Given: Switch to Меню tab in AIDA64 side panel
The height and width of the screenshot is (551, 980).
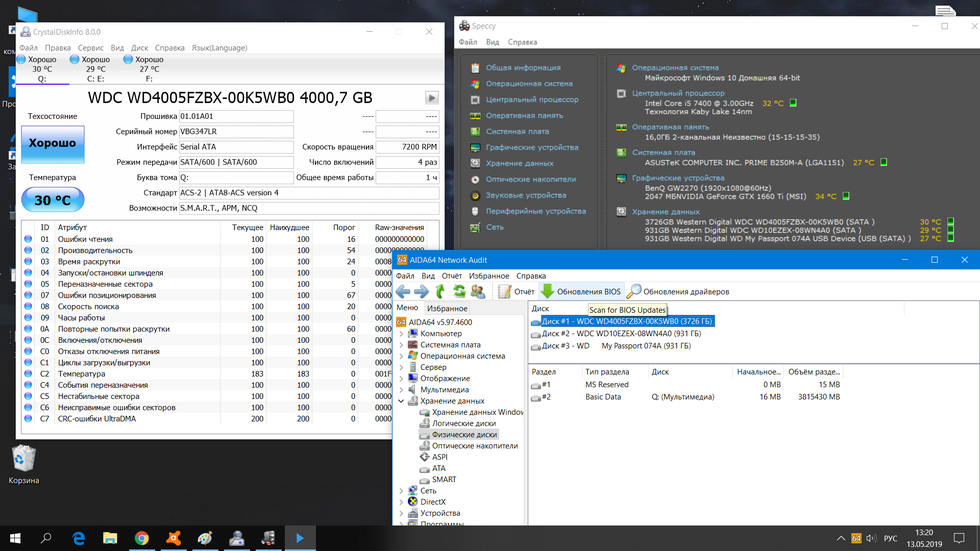Looking at the screenshot, I should (407, 307).
